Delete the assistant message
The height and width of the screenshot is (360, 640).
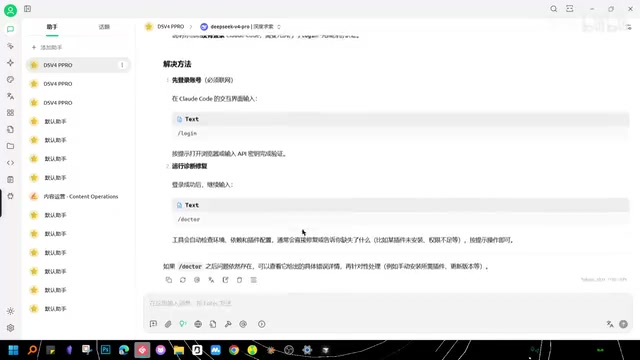click(240, 280)
